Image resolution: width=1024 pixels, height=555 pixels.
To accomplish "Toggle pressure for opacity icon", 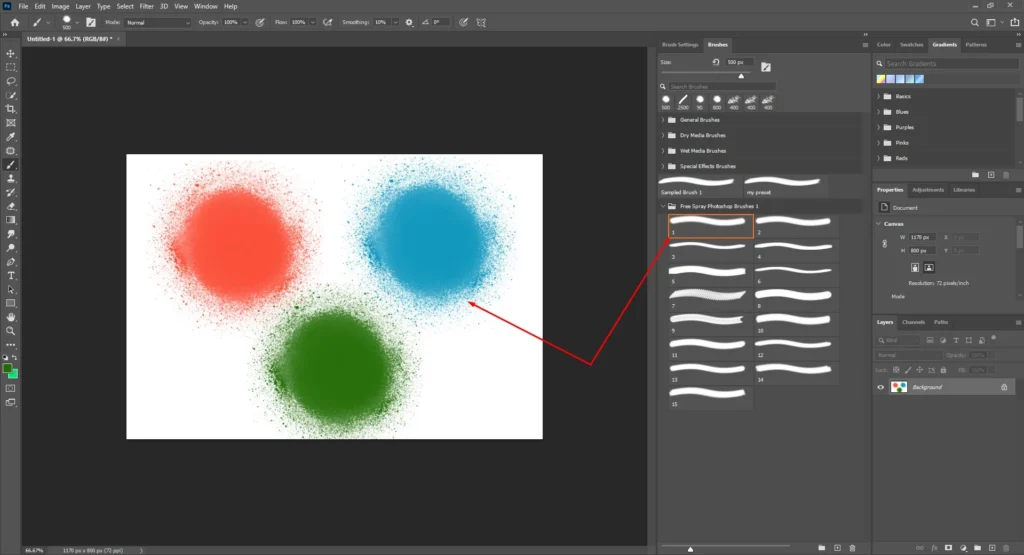I will tap(260, 22).
